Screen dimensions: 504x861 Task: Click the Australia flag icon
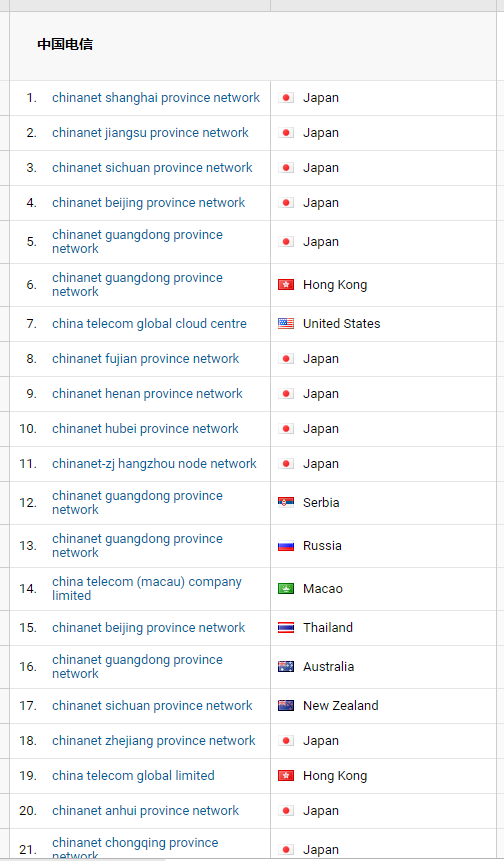(286, 666)
